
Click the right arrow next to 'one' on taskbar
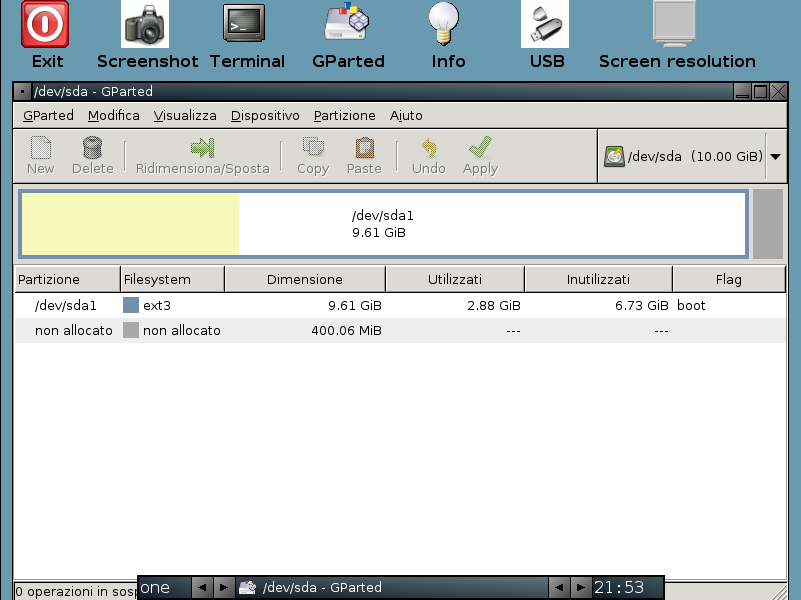click(x=224, y=588)
